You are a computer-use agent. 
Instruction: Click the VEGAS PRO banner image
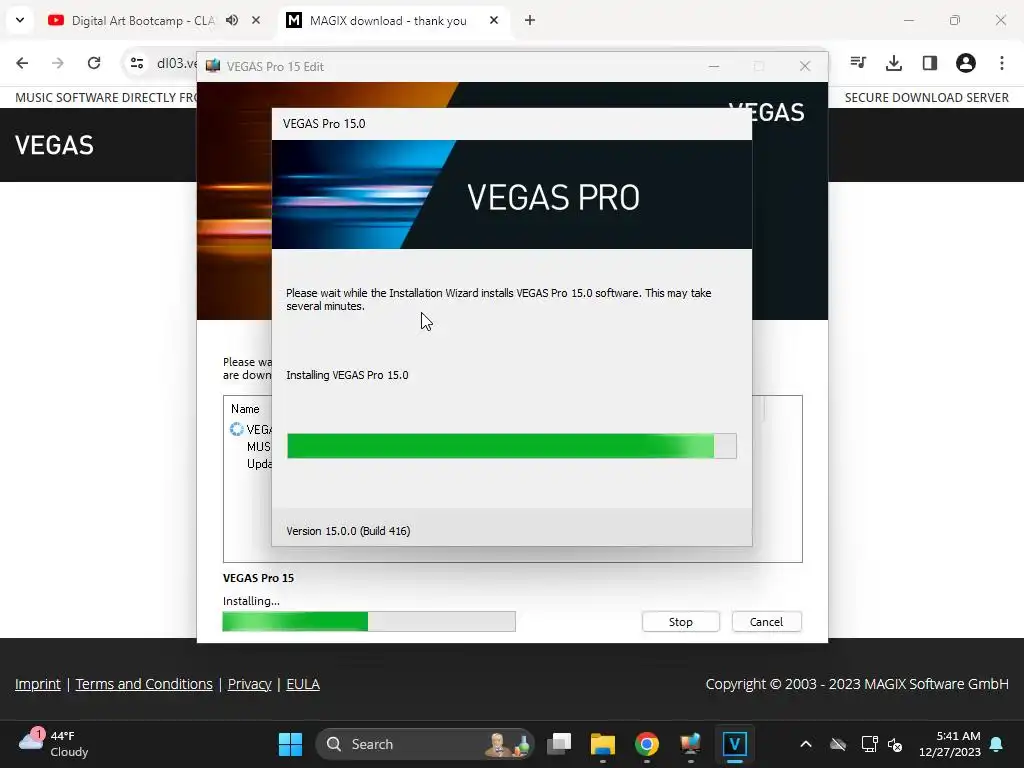point(511,195)
